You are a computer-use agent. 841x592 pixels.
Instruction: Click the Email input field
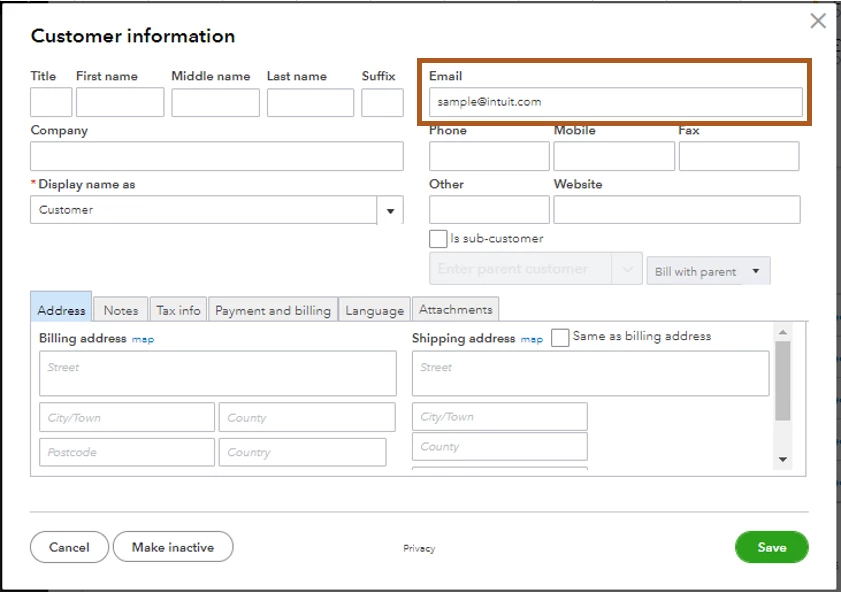pyautogui.click(x=615, y=102)
